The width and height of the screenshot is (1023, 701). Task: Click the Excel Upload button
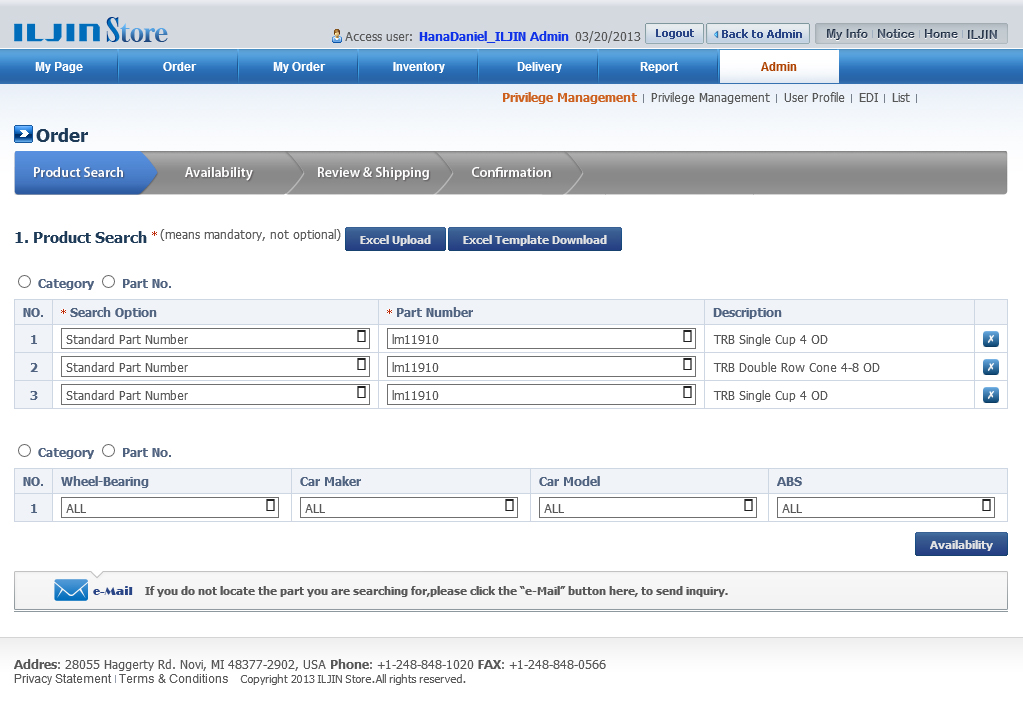pos(395,239)
